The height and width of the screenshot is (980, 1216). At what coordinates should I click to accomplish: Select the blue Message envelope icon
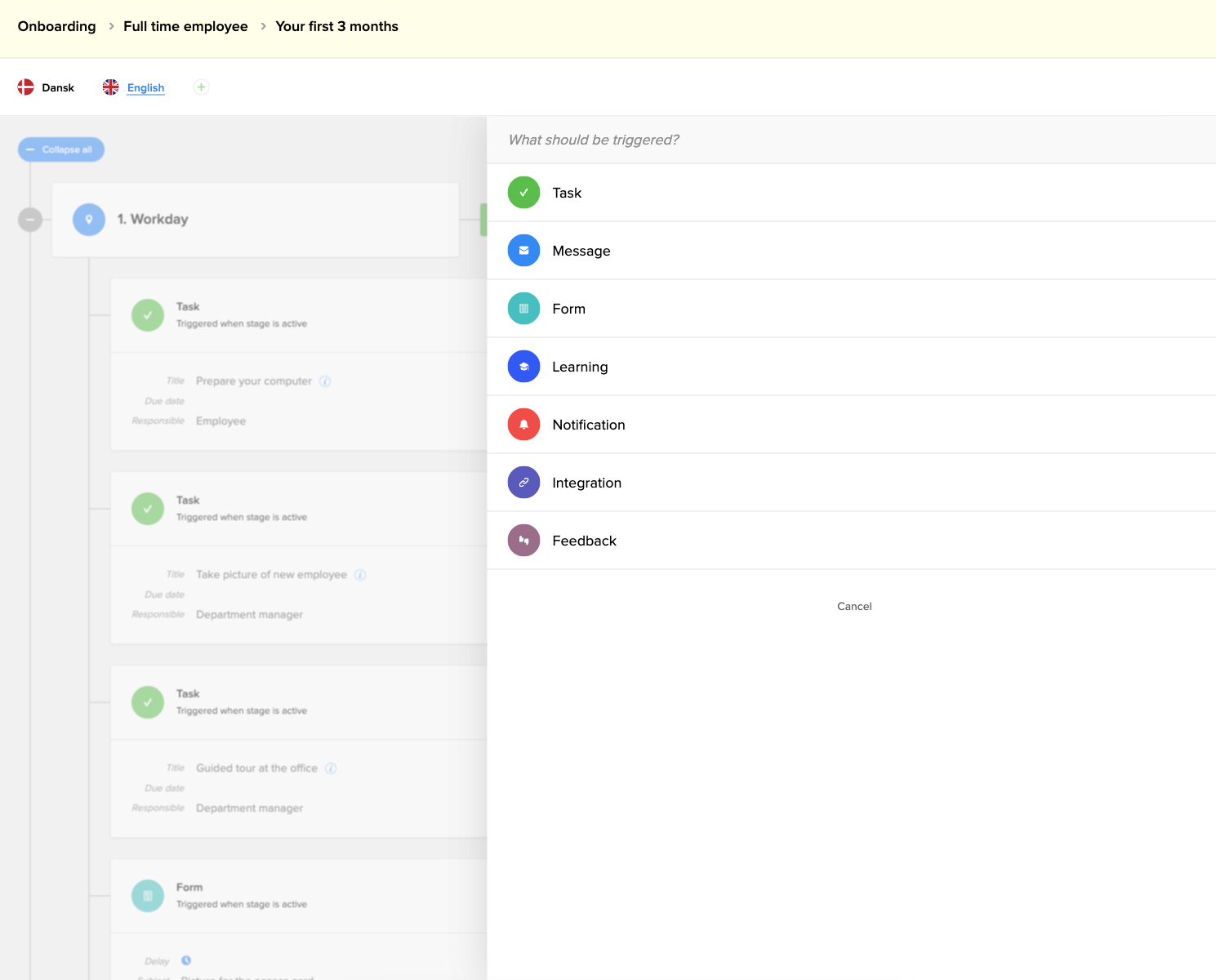point(523,251)
